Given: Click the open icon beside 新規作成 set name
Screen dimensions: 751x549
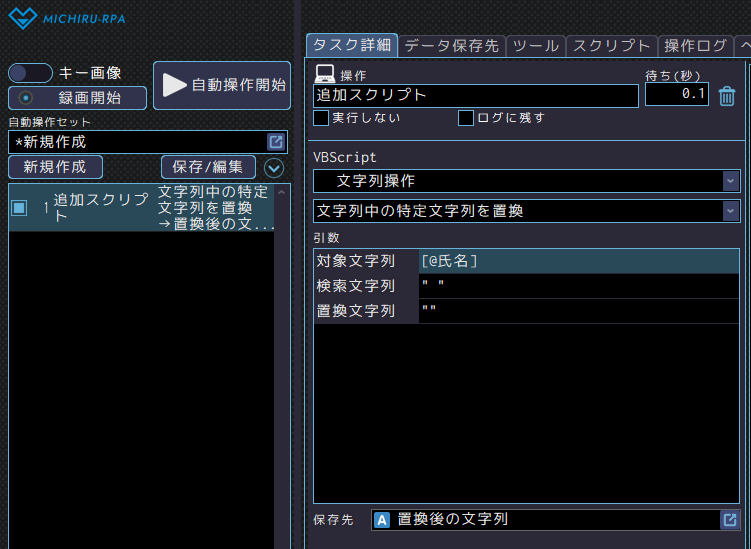Looking at the screenshot, I should coord(276,142).
